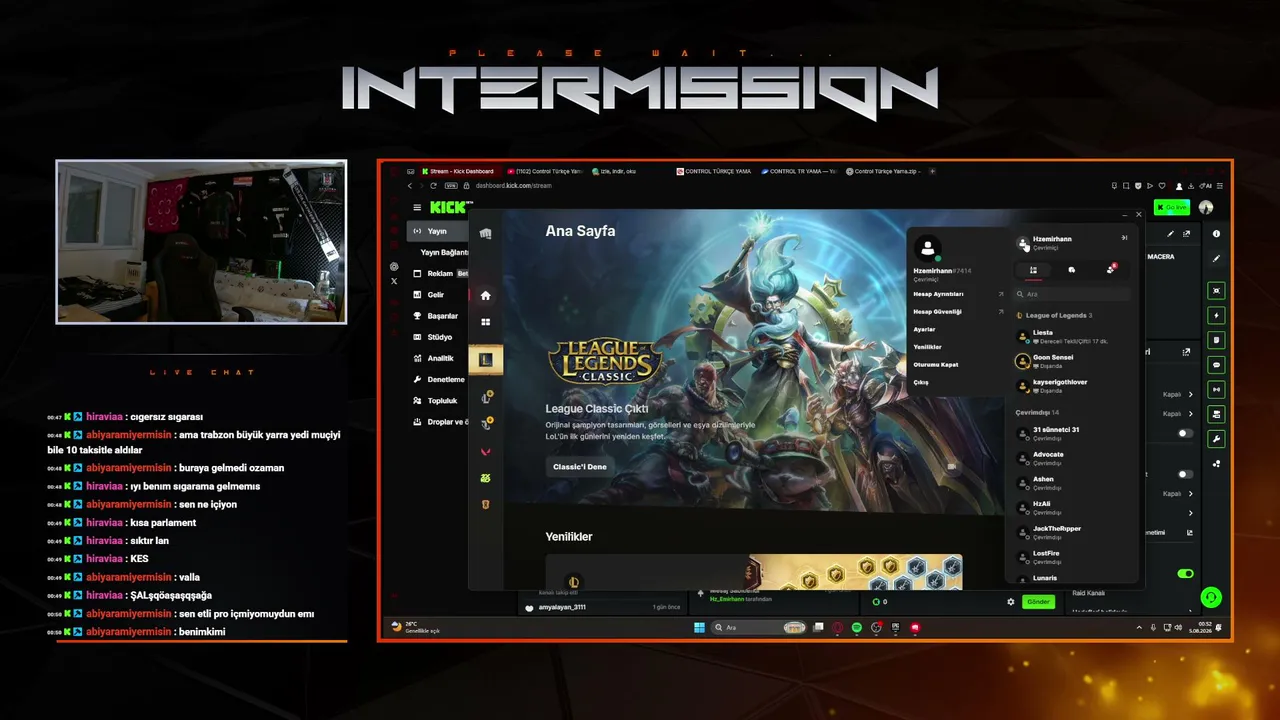
Task: Switch to the Stream - Kick Dashboard tab
Action: pos(460,171)
